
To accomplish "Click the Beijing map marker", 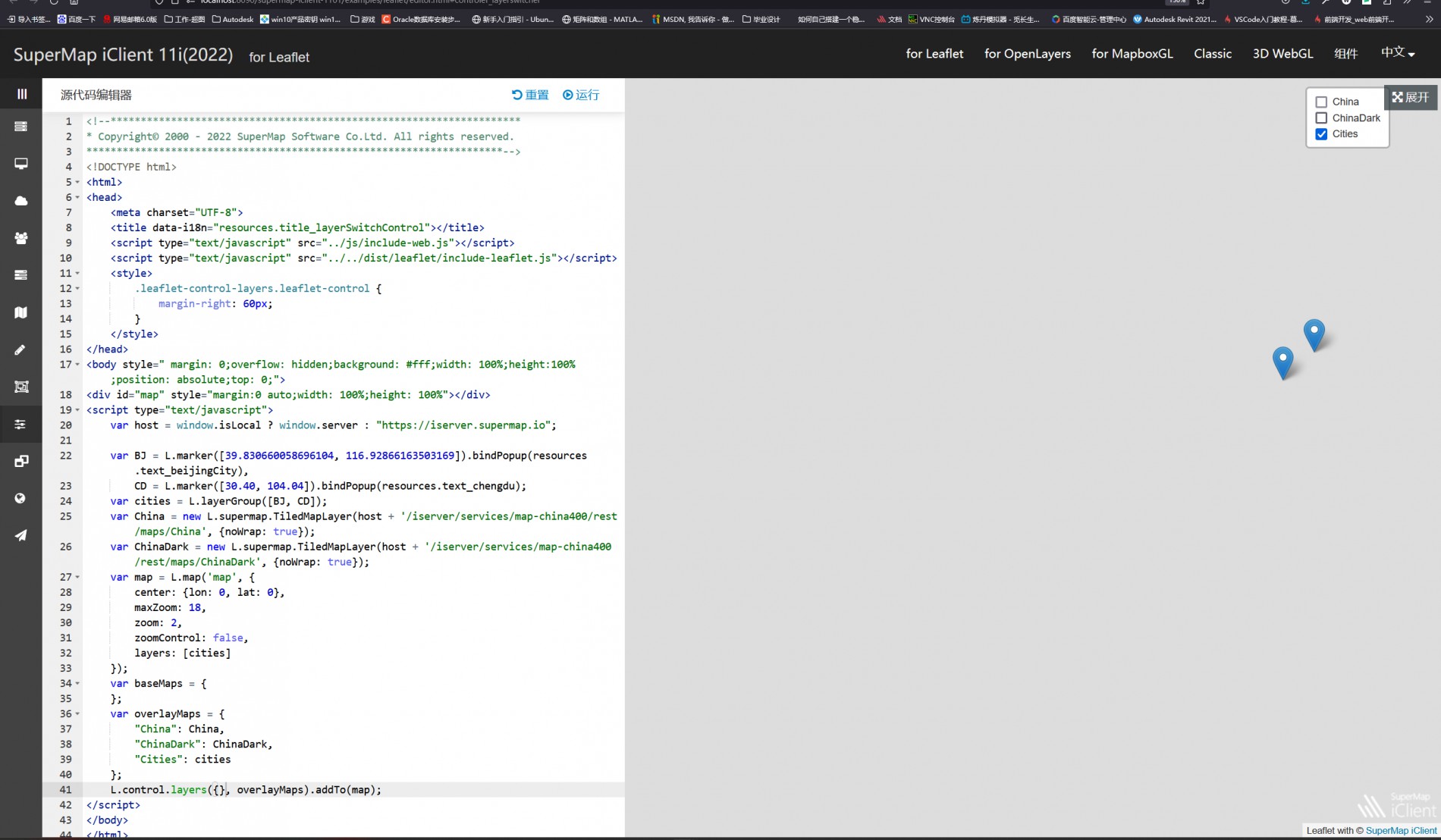I will (x=1314, y=335).
